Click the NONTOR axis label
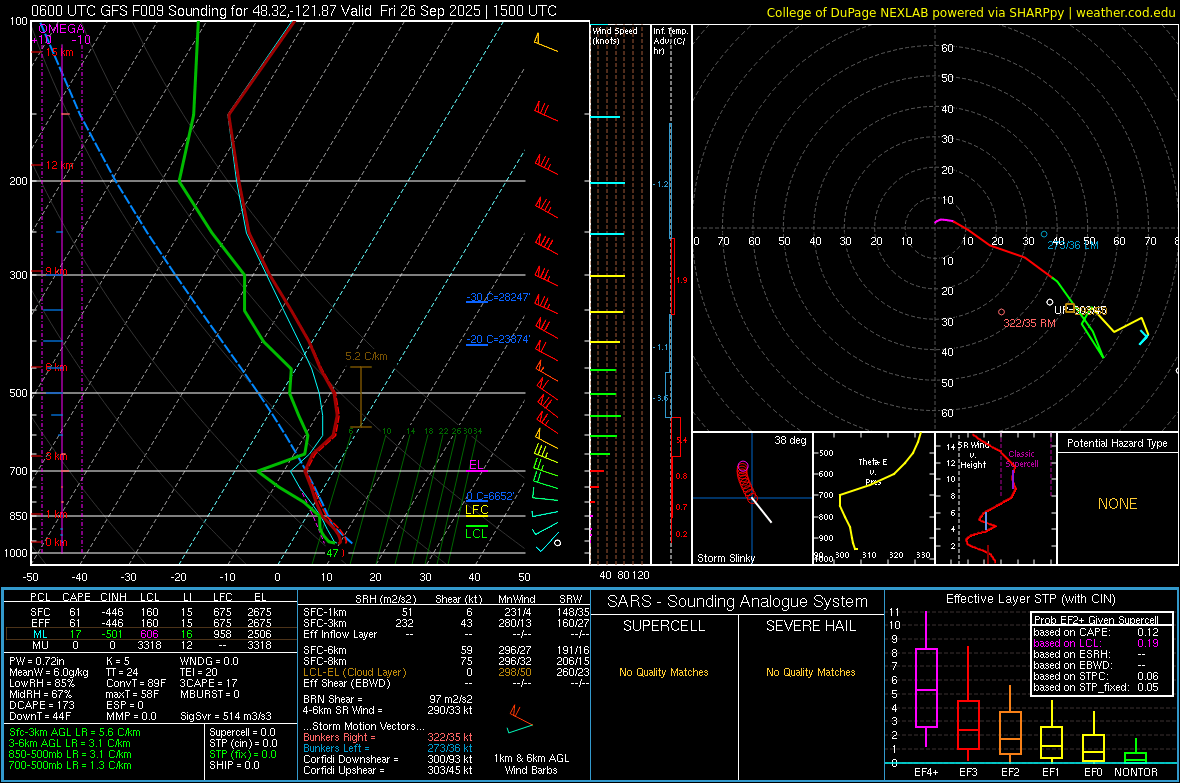This screenshot has height=783, width=1180. pos(1136,772)
